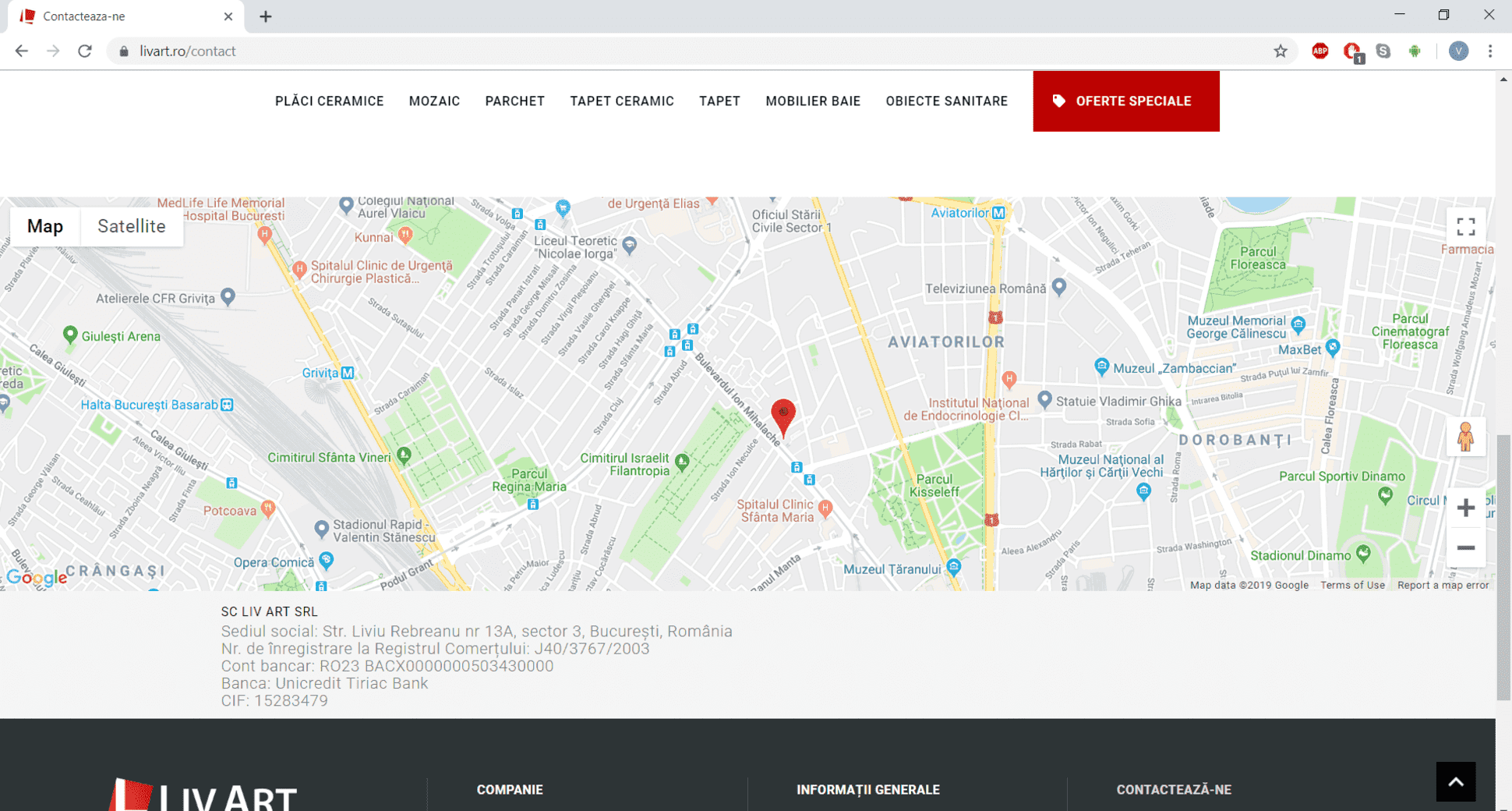Image resolution: width=1512 pixels, height=811 pixels.
Task: Click the Street View pegman icon
Action: pyautogui.click(x=1465, y=437)
